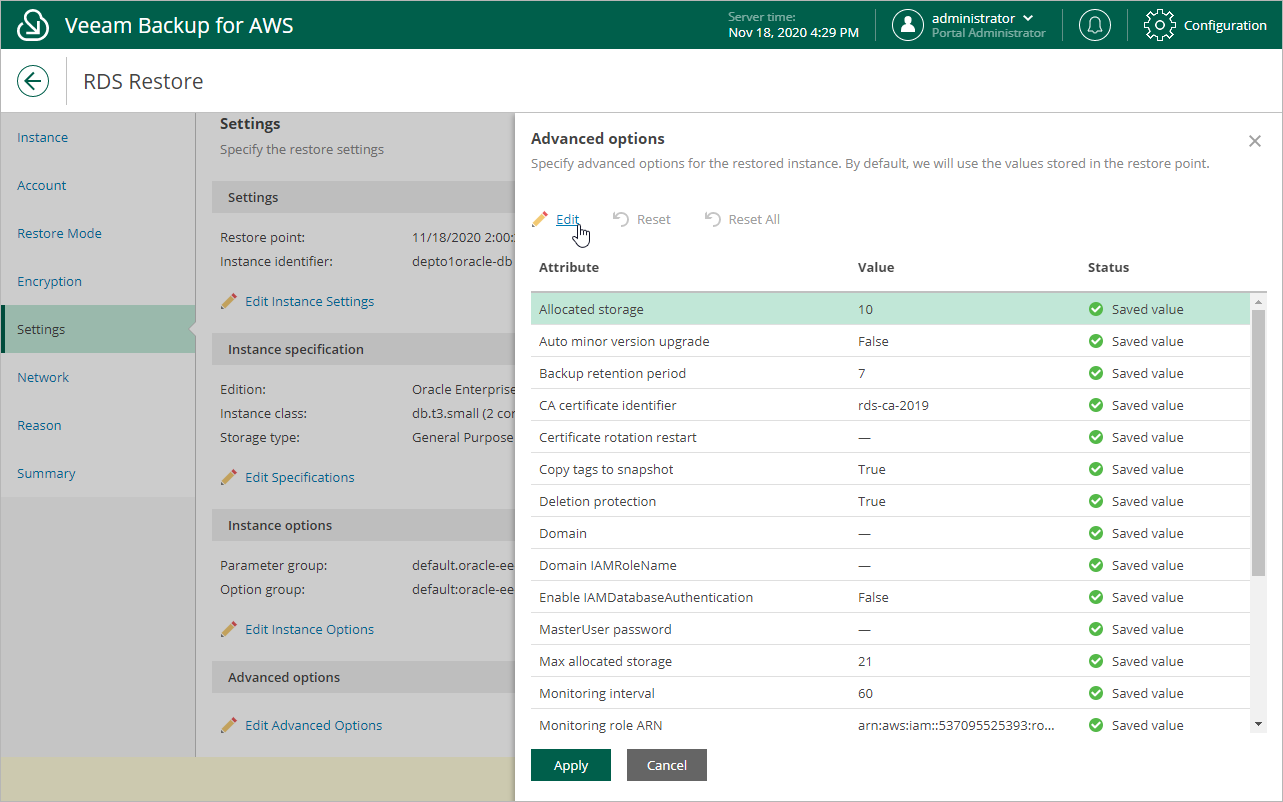Click the Veeam Backup logo icon
The width and height of the screenshot is (1283, 802).
click(34, 25)
